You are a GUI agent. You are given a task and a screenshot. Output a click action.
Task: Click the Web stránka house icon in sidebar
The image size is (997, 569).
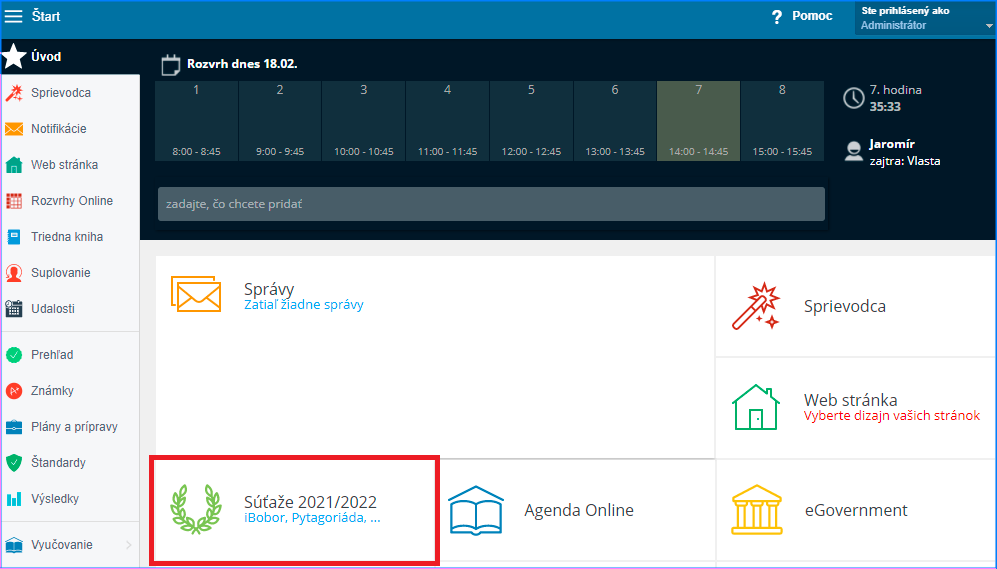coord(14,165)
